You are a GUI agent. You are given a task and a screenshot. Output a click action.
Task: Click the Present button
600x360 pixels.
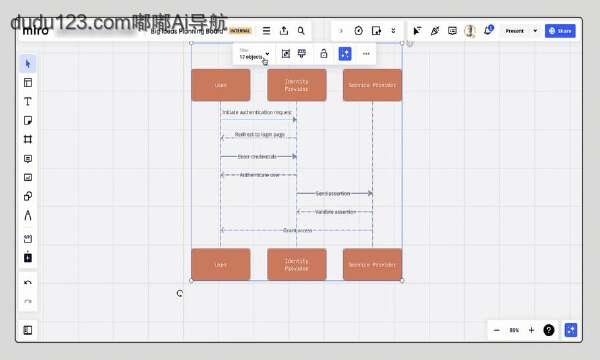click(x=514, y=31)
